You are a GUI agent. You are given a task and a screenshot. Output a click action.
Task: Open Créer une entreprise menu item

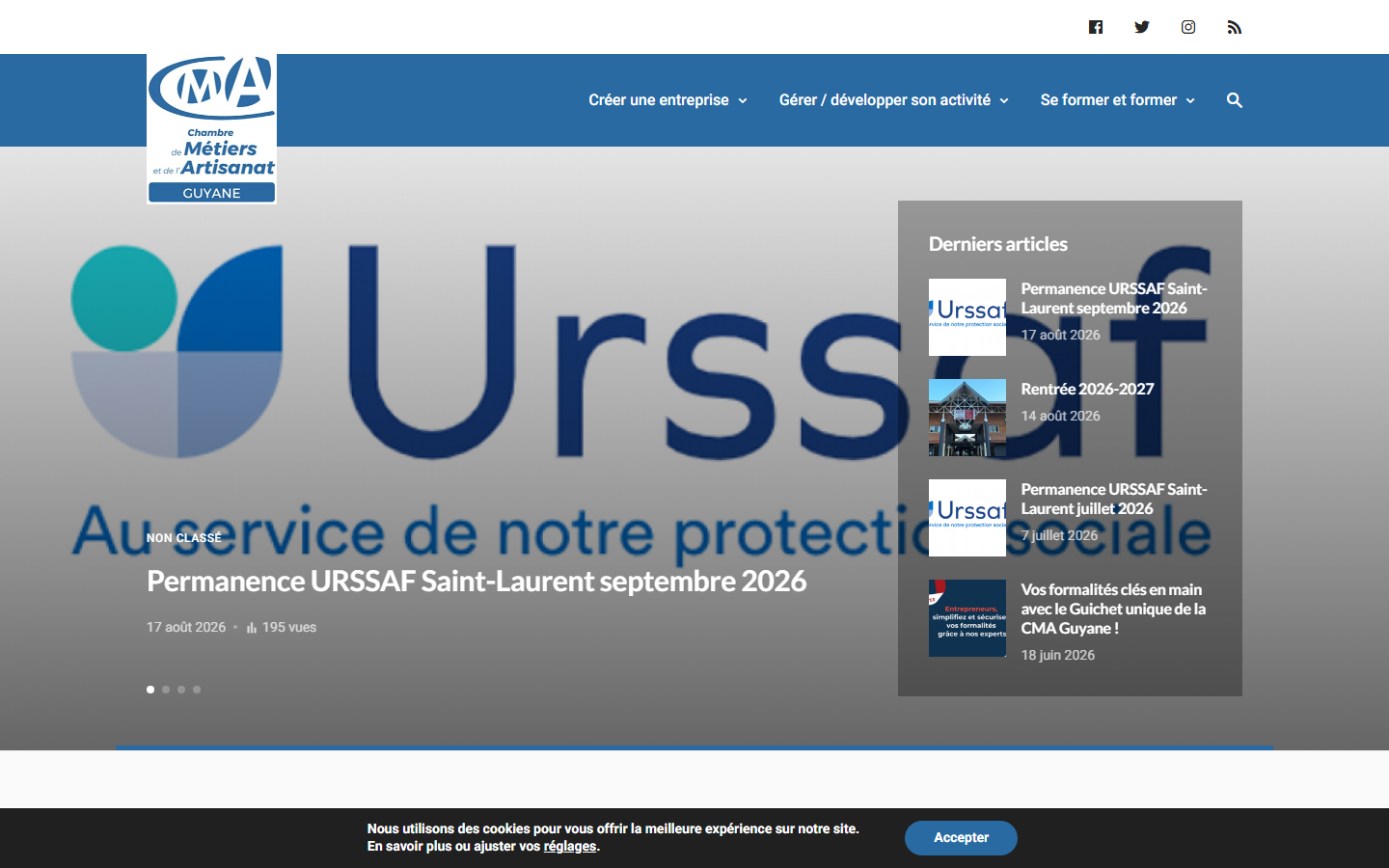[659, 100]
